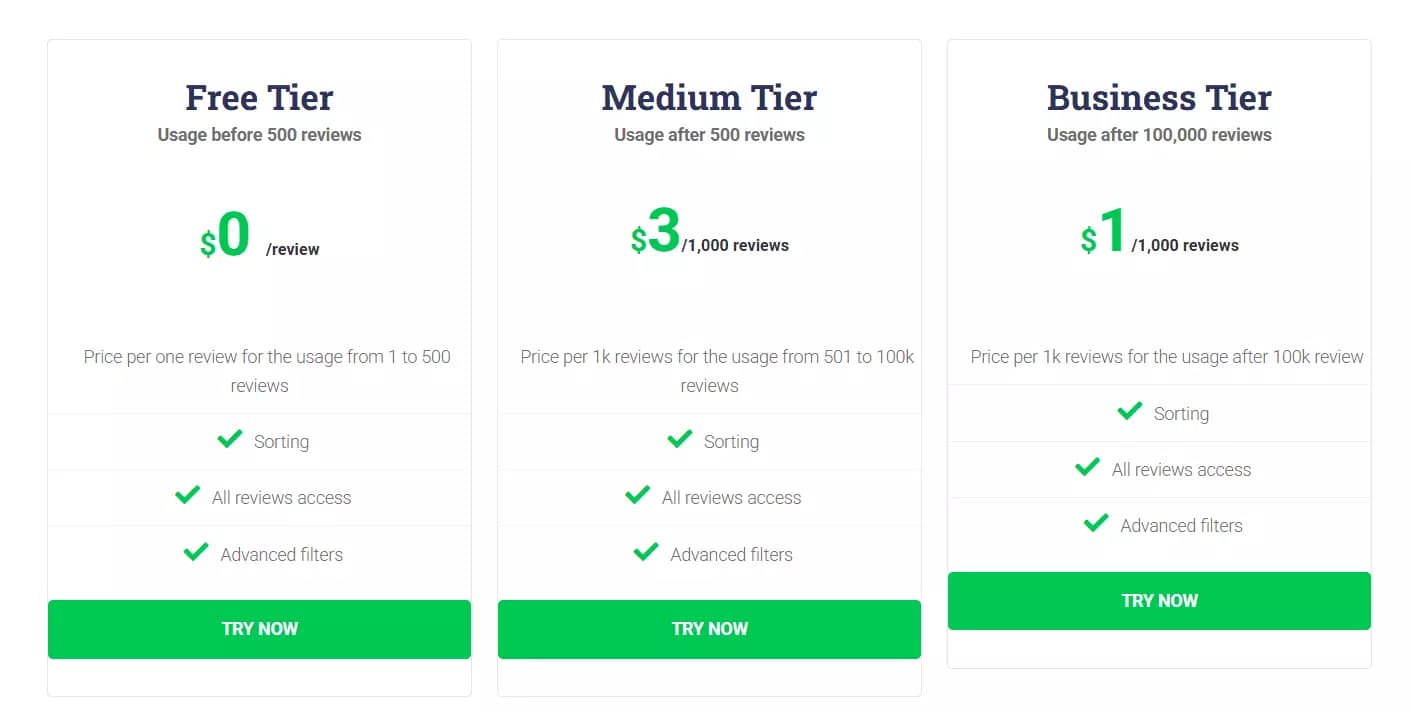Click TRY NOW in the Free Tier card
The width and height of the screenshot is (1412, 713).
(x=259, y=628)
